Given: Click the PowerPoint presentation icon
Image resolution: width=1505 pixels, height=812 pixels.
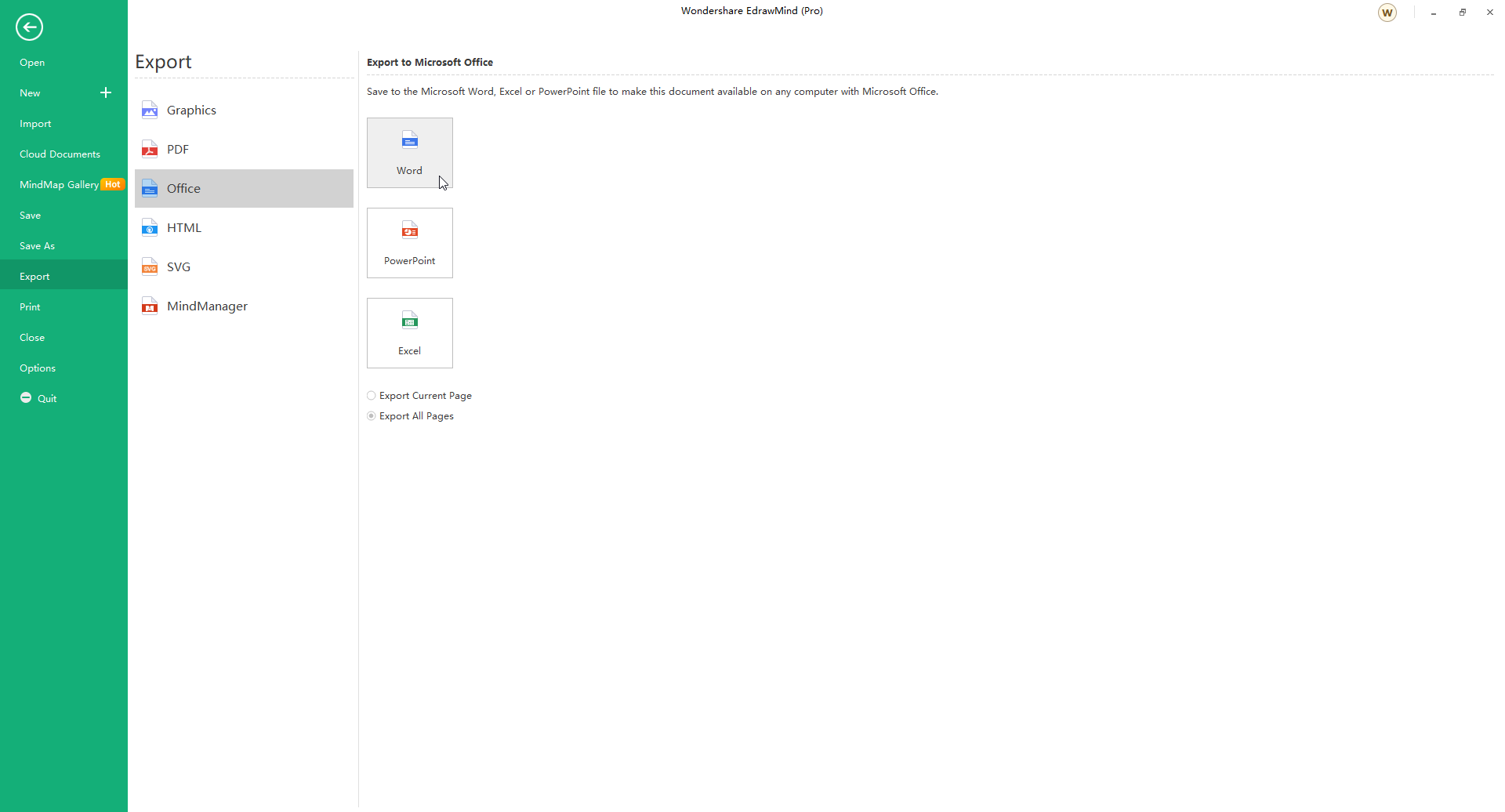Looking at the screenshot, I should point(410,230).
